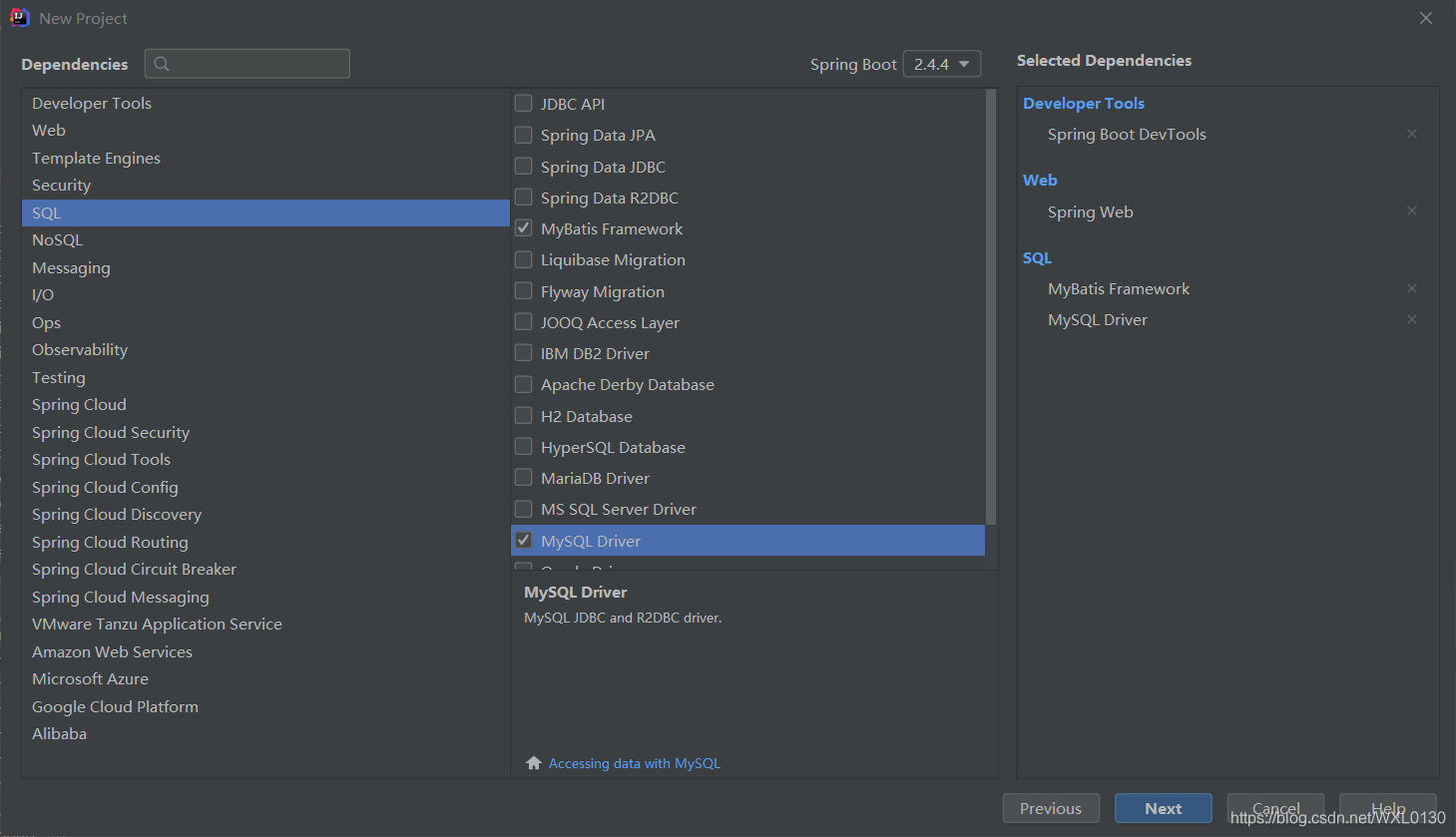The image size is (1456, 837).
Task: Click the search magnifier icon in dependencies field
Action: click(x=162, y=64)
